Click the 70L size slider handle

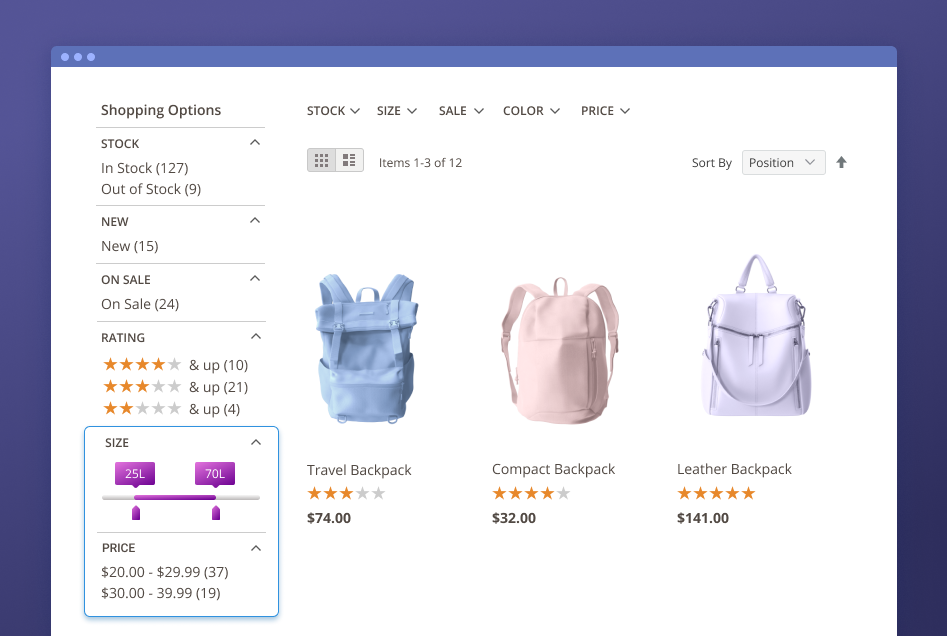(x=215, y=513)
